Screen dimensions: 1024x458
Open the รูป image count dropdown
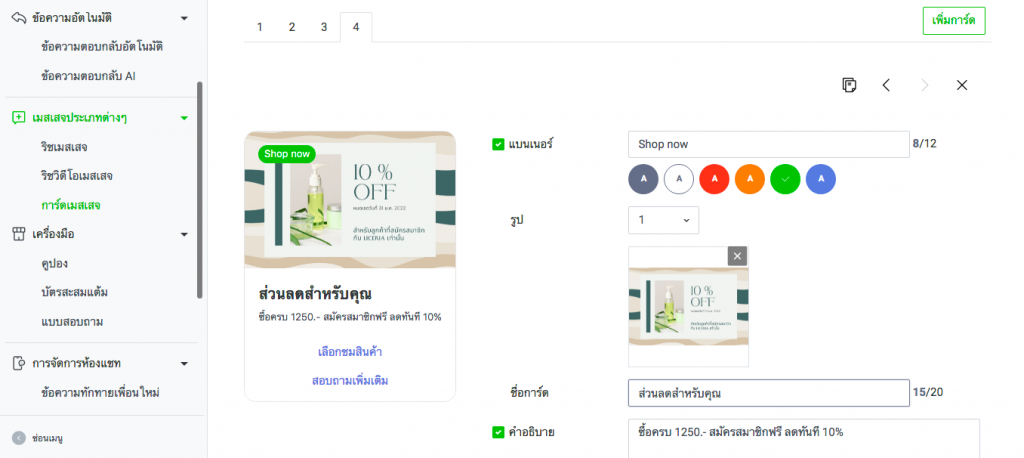663,220
